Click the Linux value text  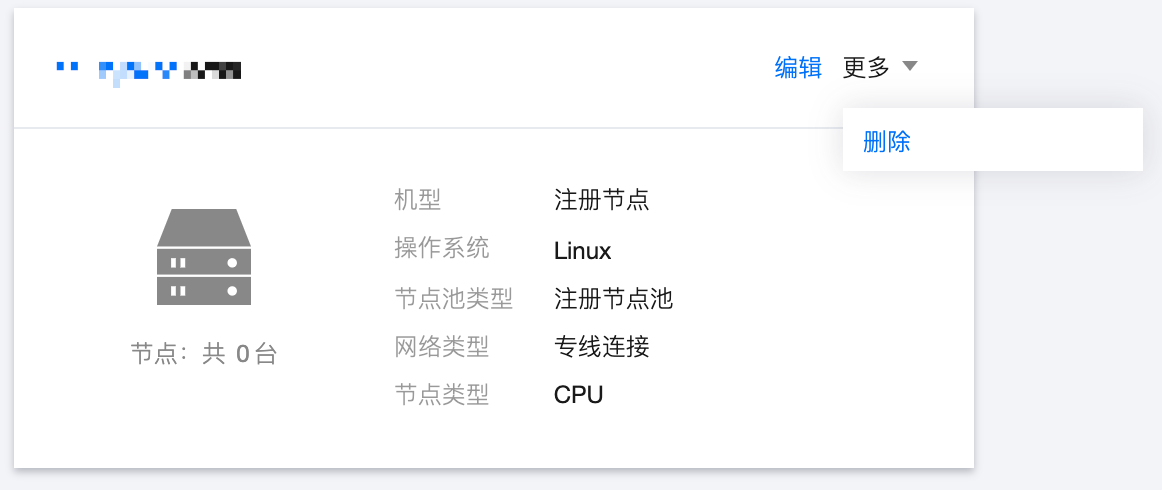(x=582, y=251)
